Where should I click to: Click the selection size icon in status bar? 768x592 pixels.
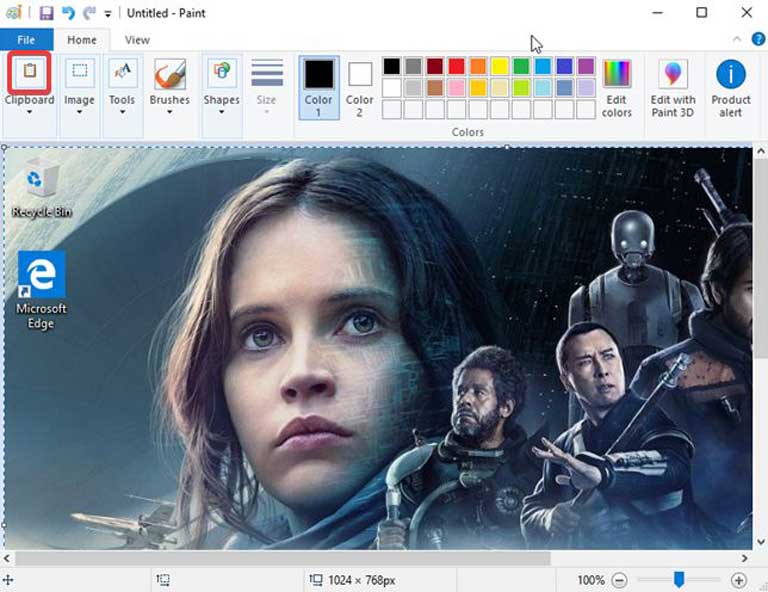pyautogui.click(x=163, y=580)
